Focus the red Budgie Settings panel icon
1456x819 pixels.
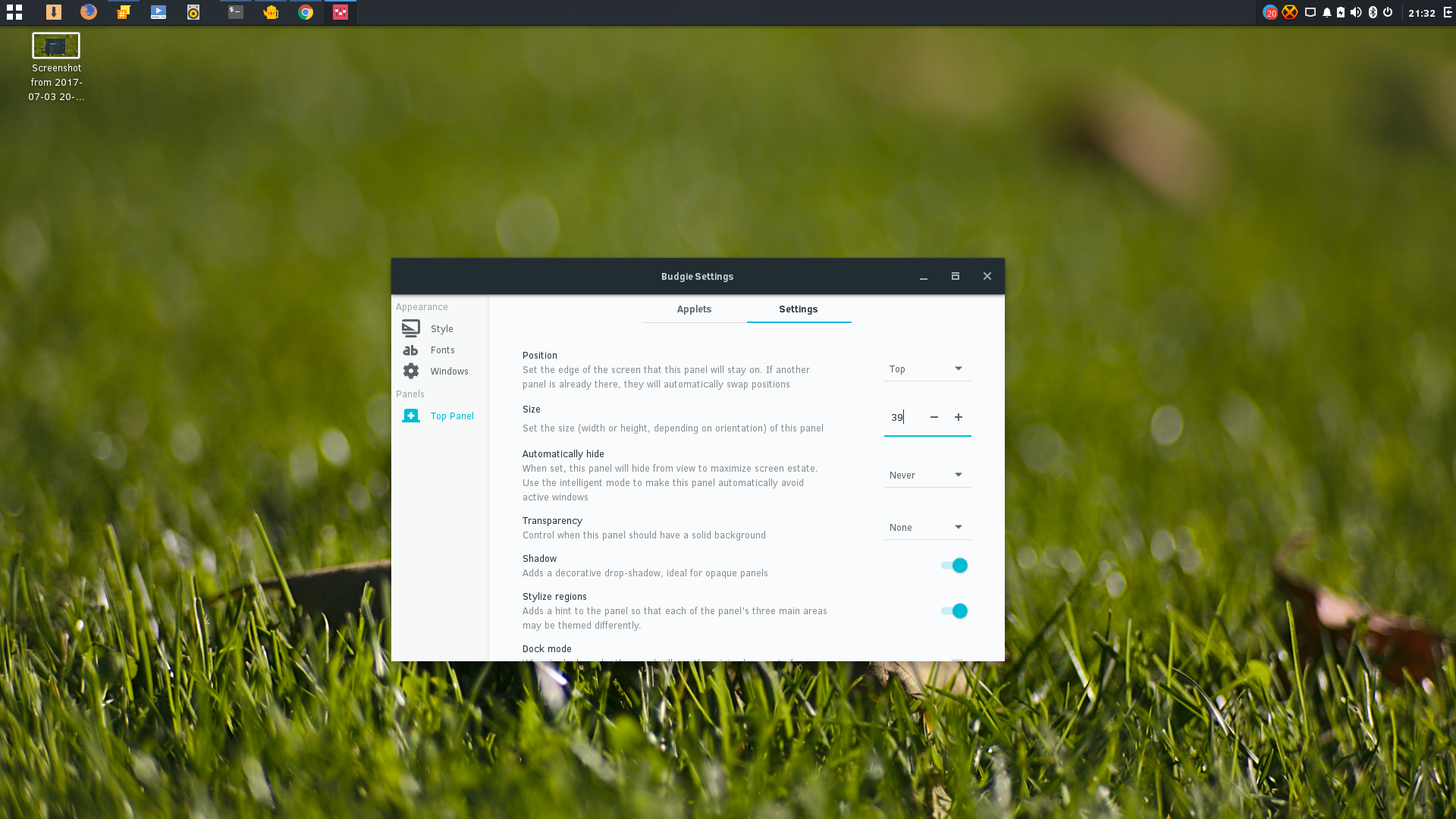(x=340, y=12)
